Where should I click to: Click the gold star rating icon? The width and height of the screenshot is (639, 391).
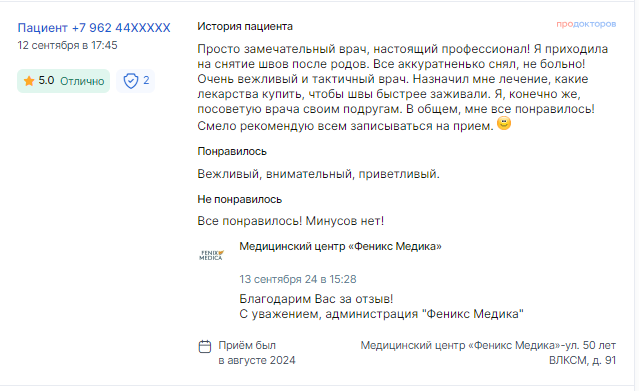[x=29, y=81]
